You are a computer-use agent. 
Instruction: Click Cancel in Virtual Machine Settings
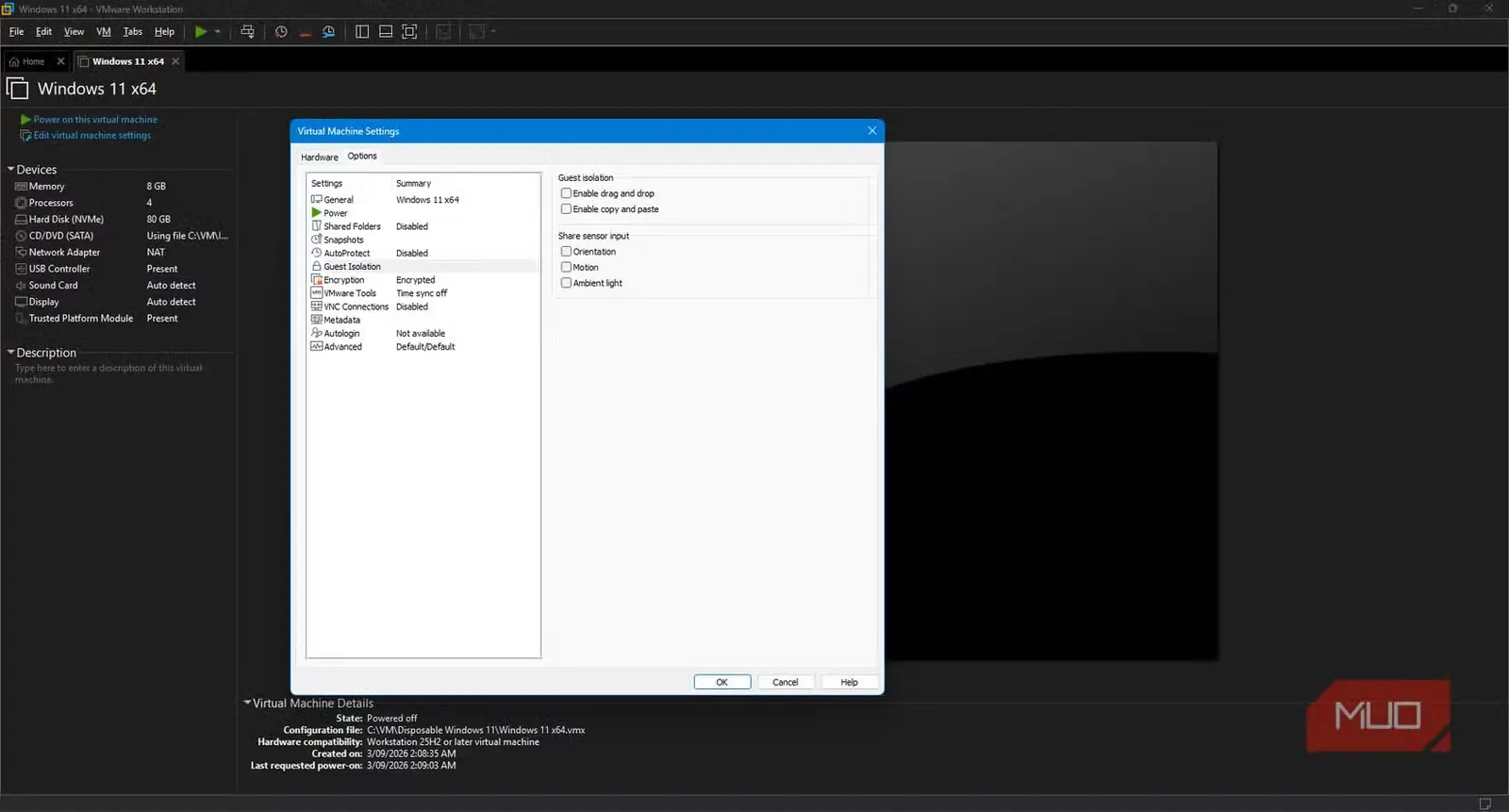click(x=786, y=682)
